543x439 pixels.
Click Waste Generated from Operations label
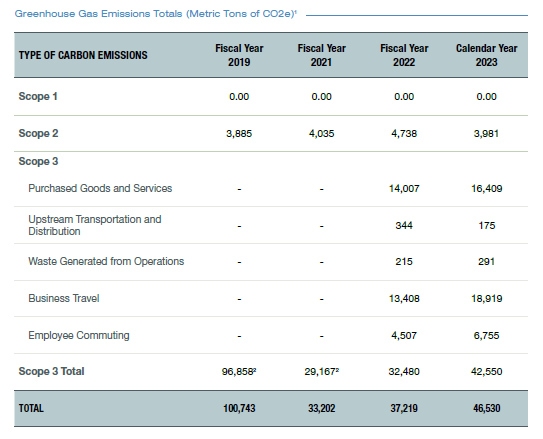pyautogui.click(x=106, y=261)
